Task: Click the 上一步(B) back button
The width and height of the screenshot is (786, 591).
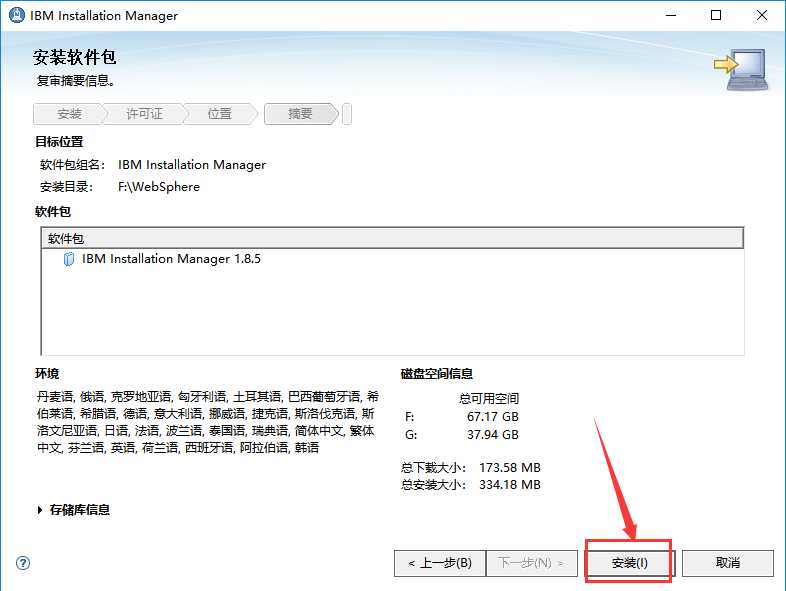Action: [440, 563]
